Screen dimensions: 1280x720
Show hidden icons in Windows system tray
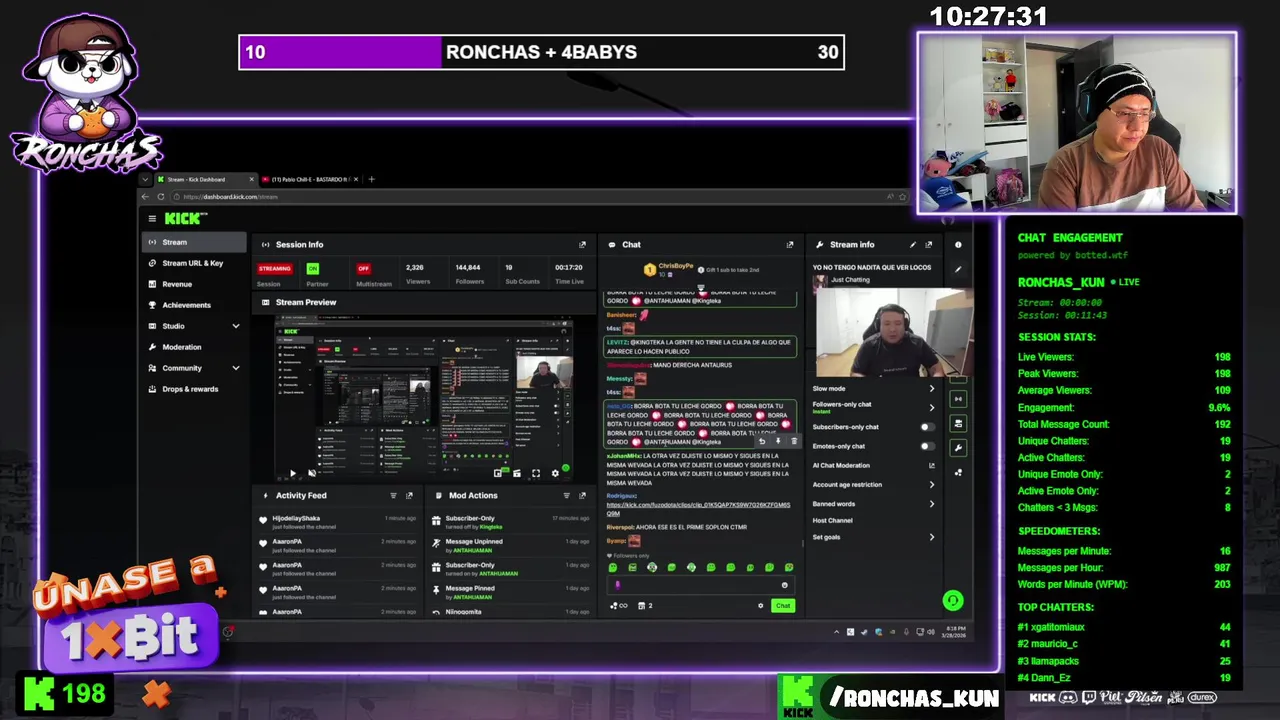pos(837,631)
